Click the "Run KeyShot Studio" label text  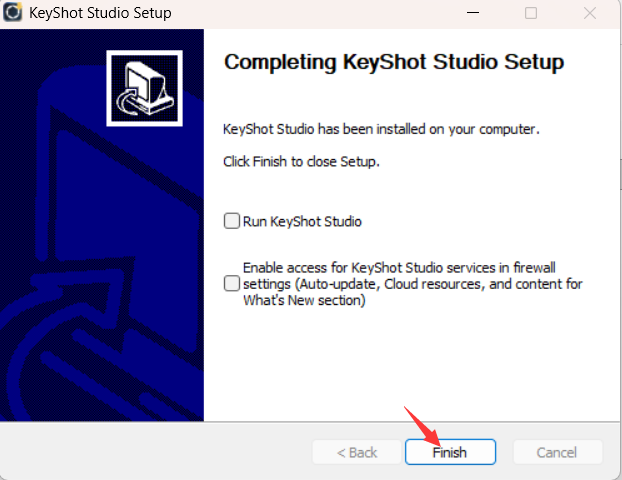click(x=302, y=221)
